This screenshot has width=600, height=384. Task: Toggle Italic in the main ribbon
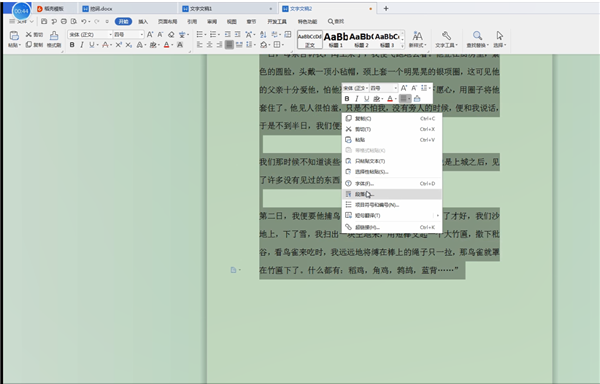pyautogui.click(x=82, y=45)
